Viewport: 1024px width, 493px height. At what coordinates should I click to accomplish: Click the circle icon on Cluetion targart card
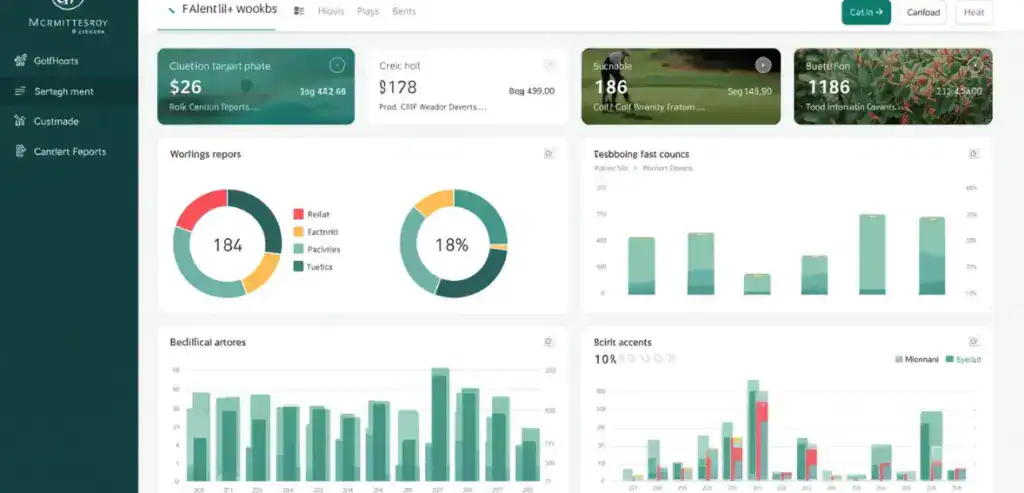(337, 65)
